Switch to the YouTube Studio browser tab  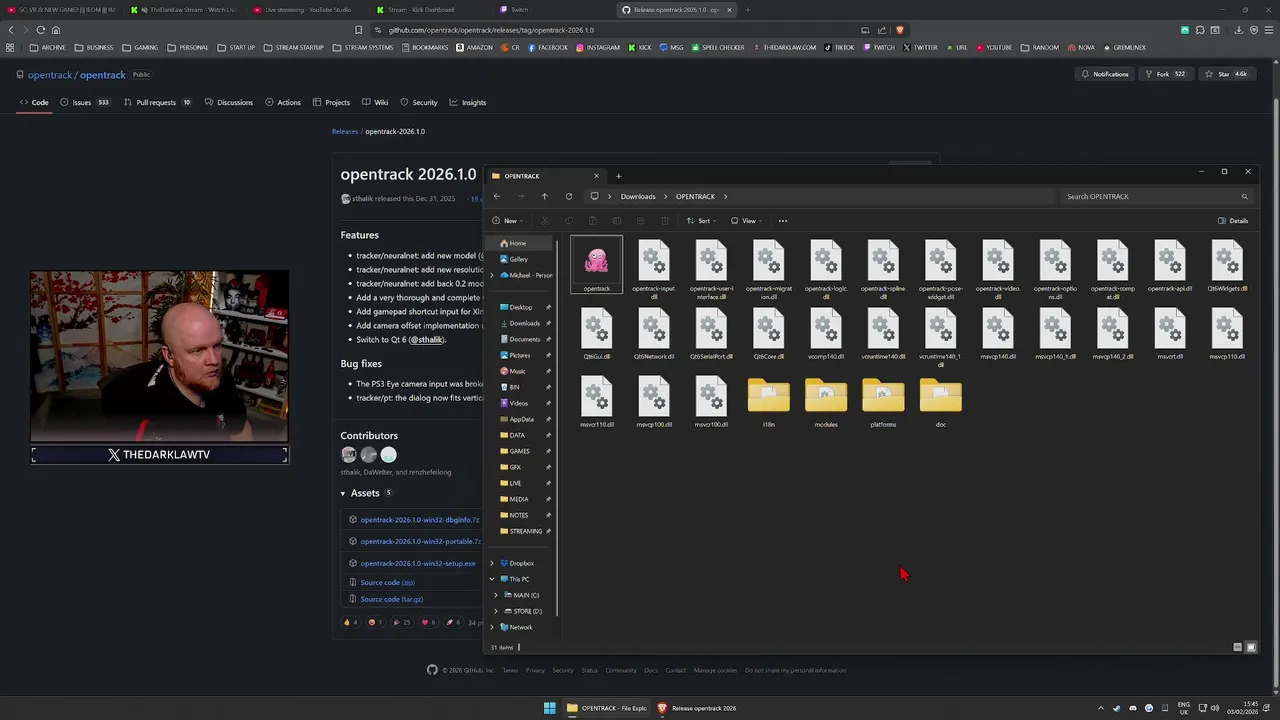pyautogui.click(x=308, y=9)
